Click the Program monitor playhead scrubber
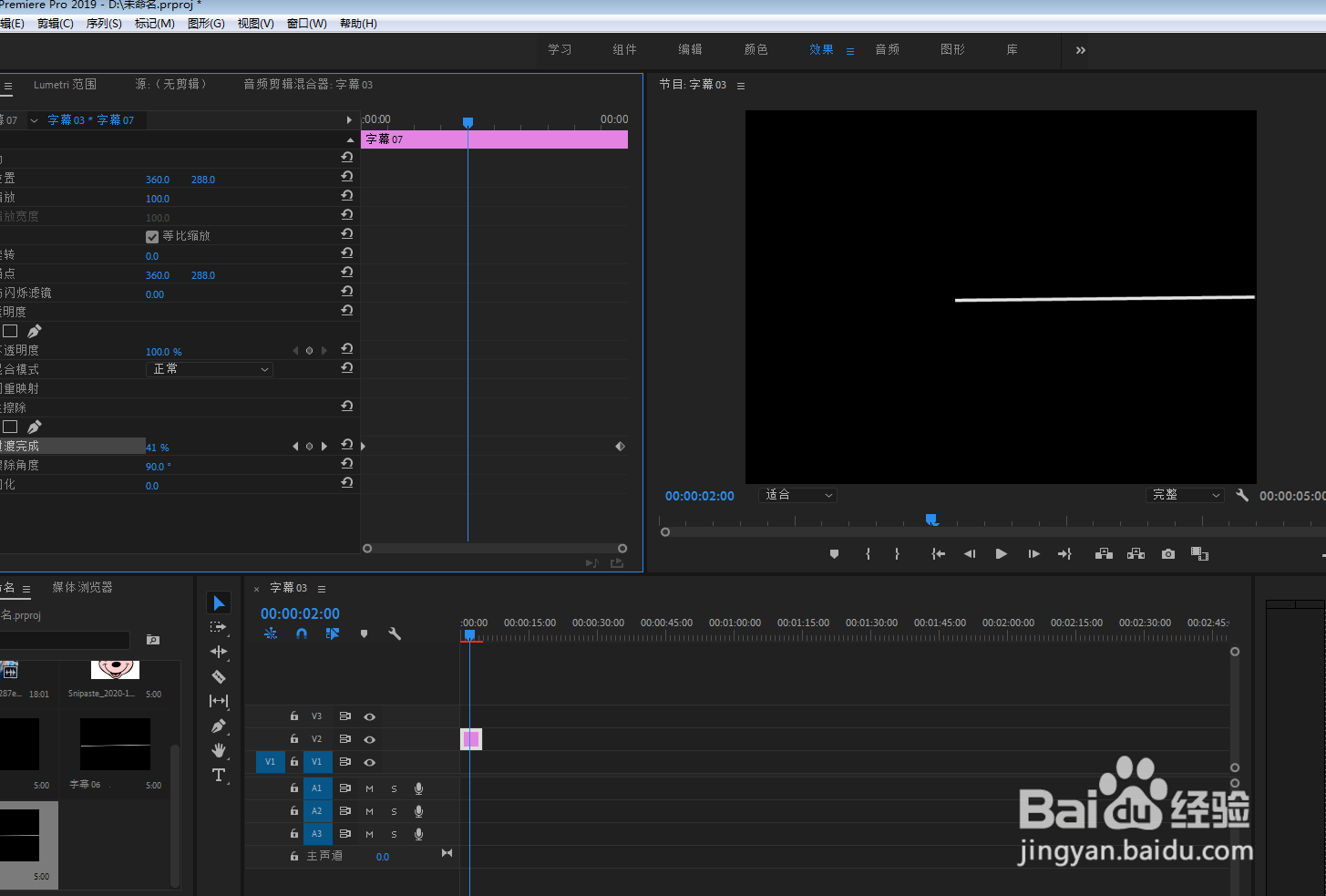This screenshot has height=896, width=1326. [x=931, y=520]
